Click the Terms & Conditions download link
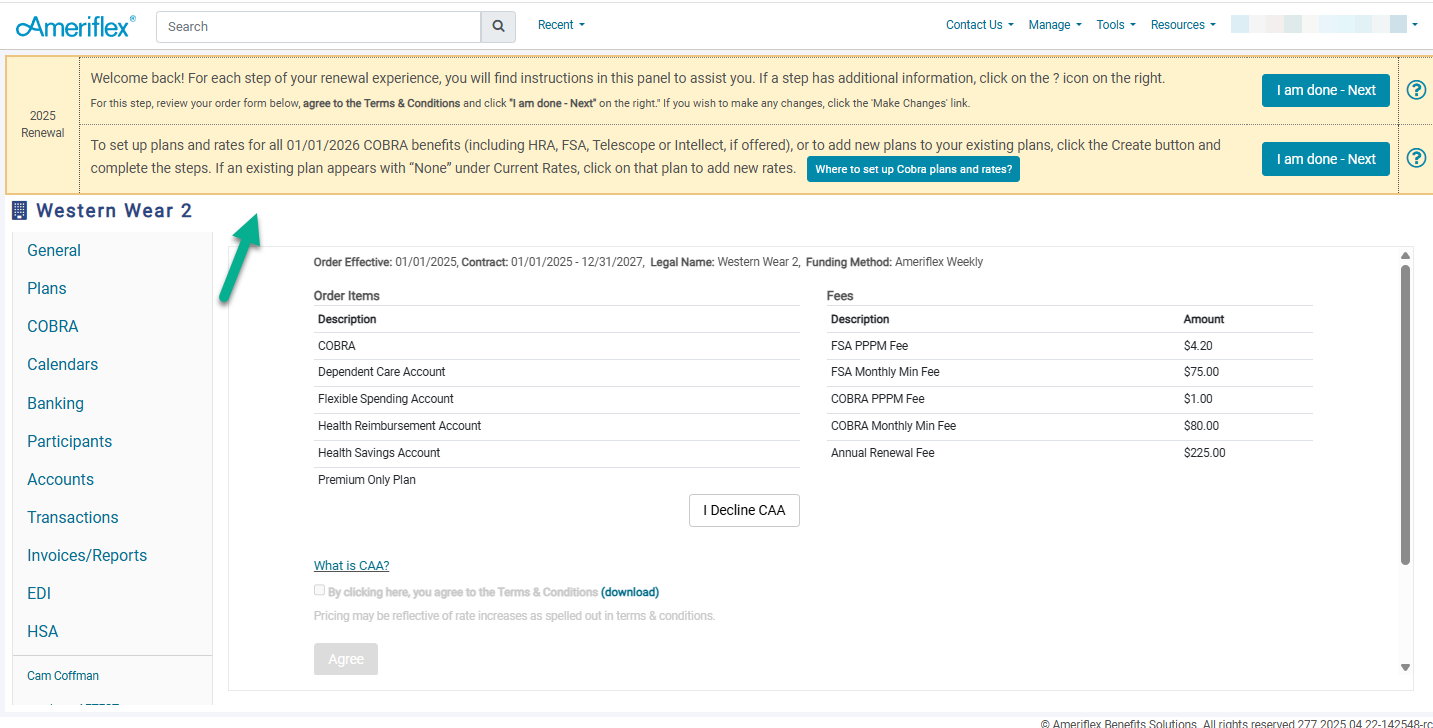 tap(630, 592)
